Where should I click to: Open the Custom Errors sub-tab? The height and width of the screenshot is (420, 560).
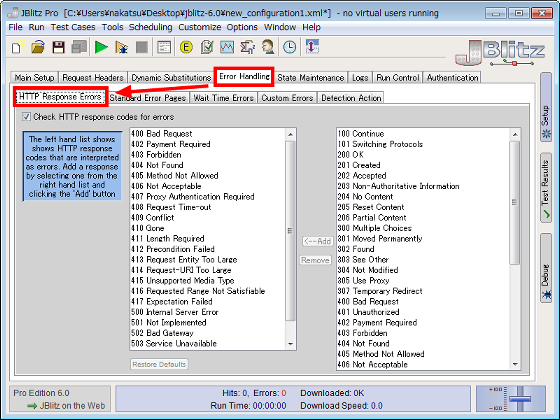tap(287, 98)
